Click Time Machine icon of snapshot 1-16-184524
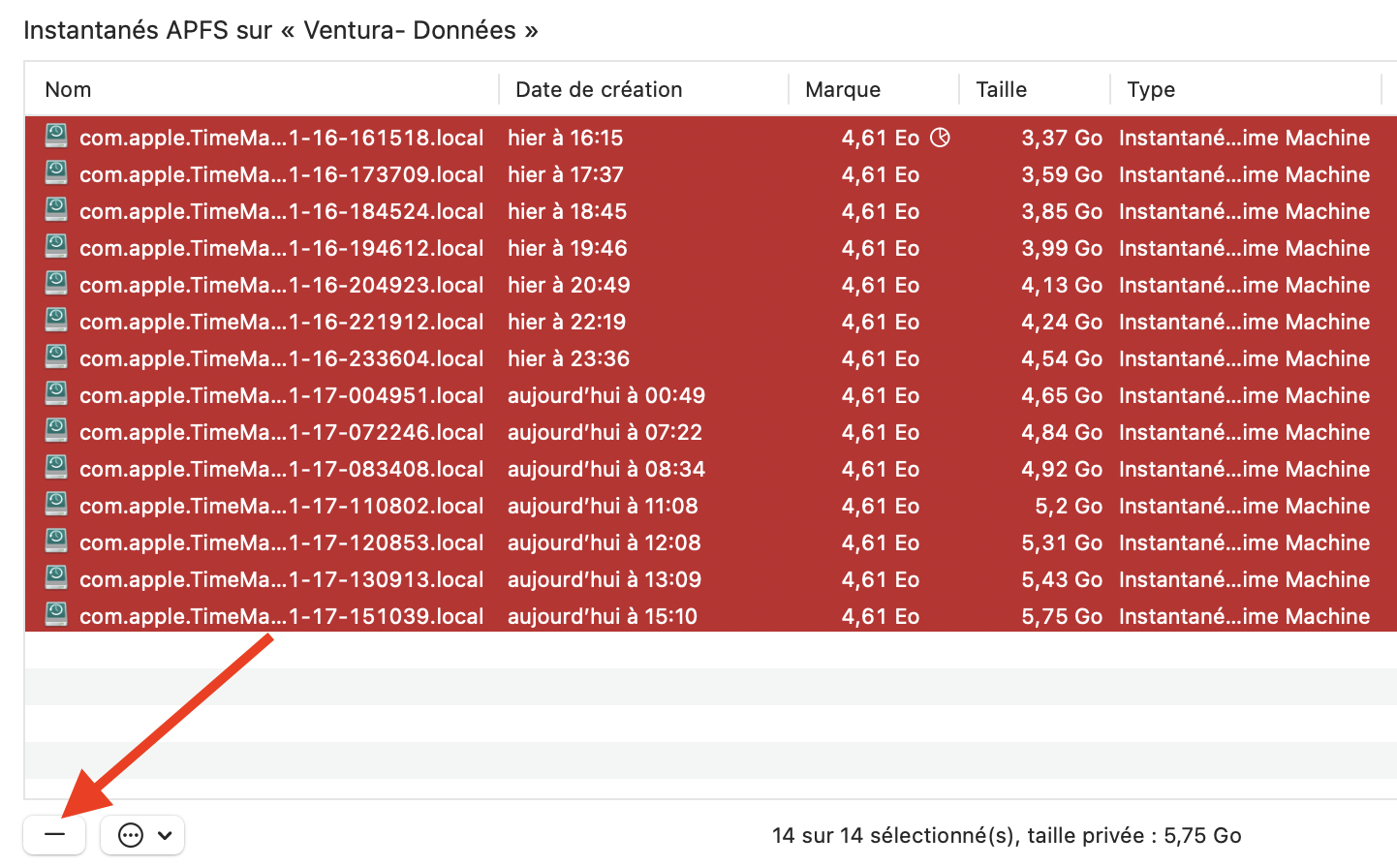Screen dimensions: 1397x868 [56, 210]
